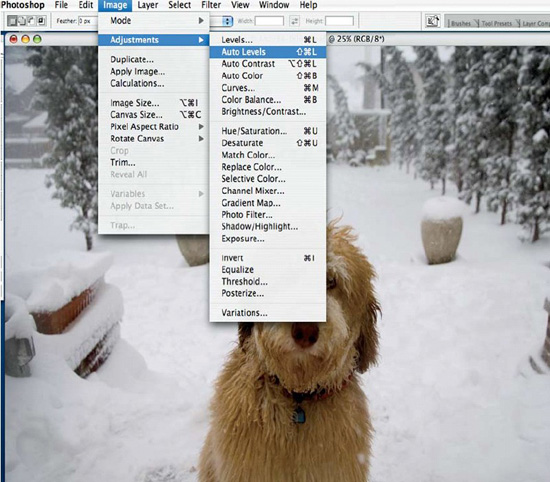Choose Auto Levels from Adjustments
The image size is (550, 482).
[268, 52]
